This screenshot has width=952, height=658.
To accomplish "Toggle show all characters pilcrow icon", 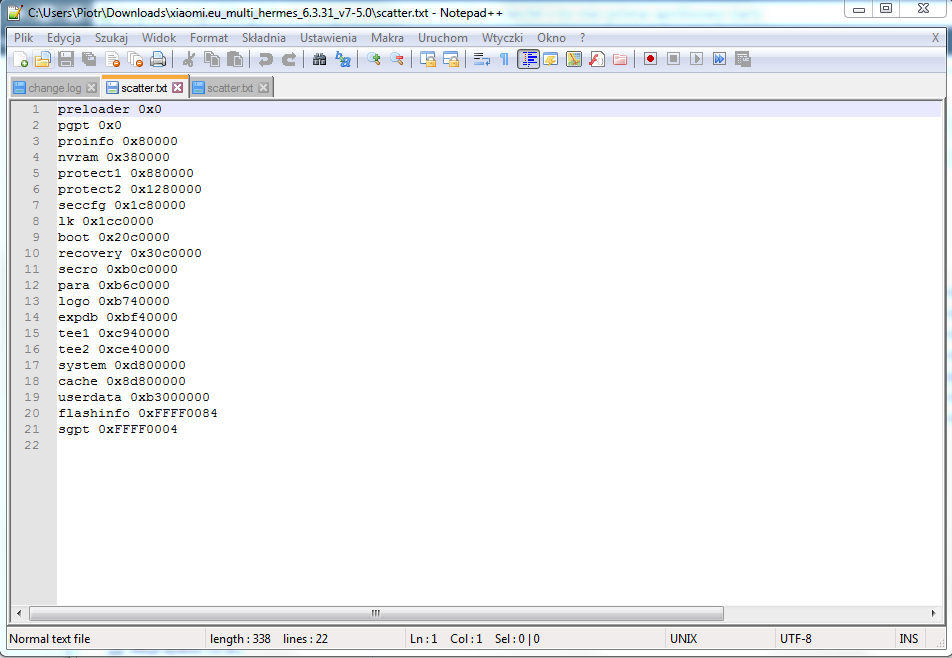I will tap(504, 60).
